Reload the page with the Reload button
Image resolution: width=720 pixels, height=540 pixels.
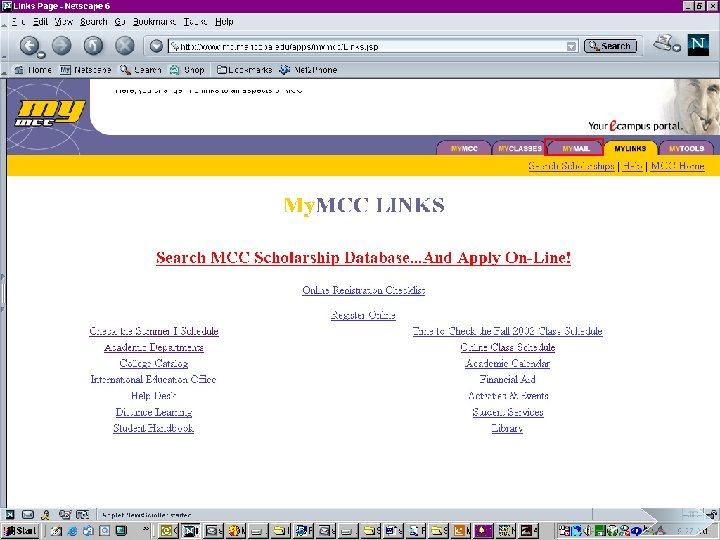point(93,45)
